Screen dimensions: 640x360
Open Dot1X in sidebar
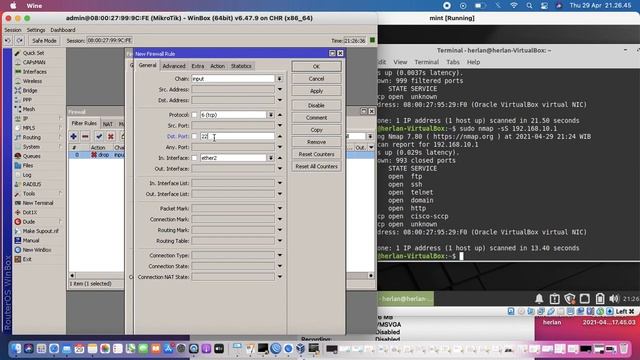(30, 213)
